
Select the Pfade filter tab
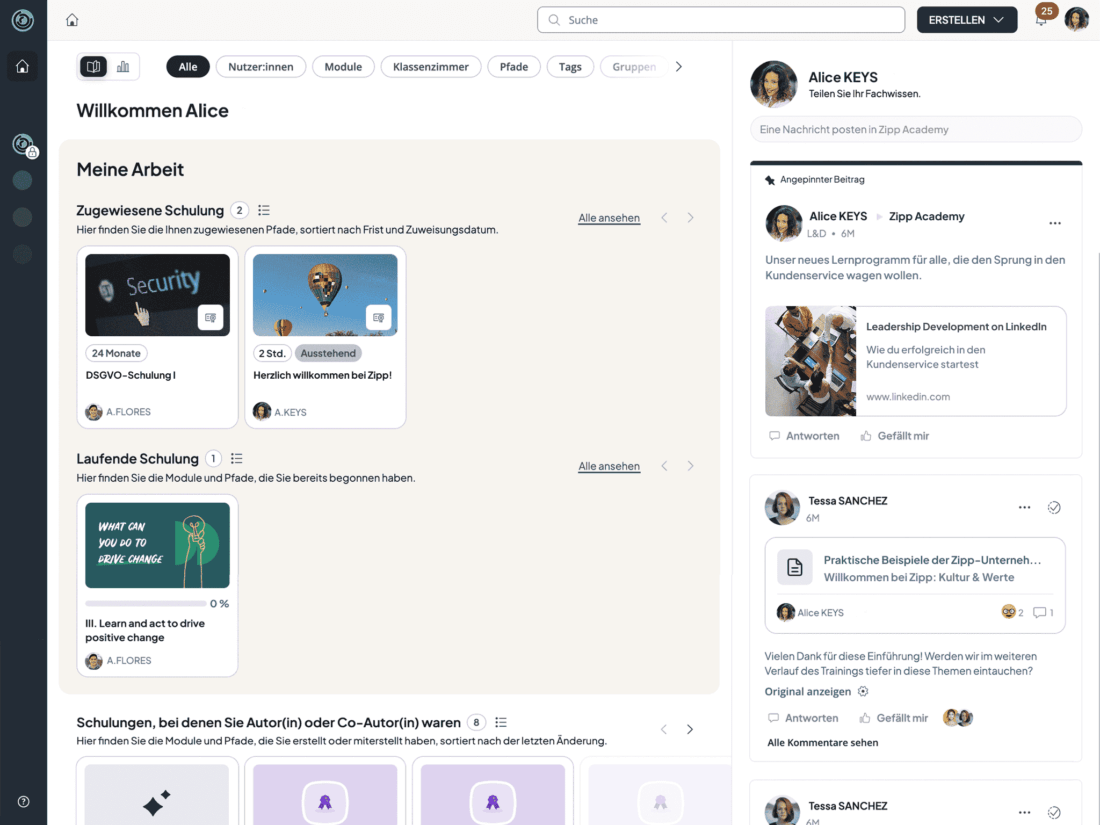tap(514, 67)
